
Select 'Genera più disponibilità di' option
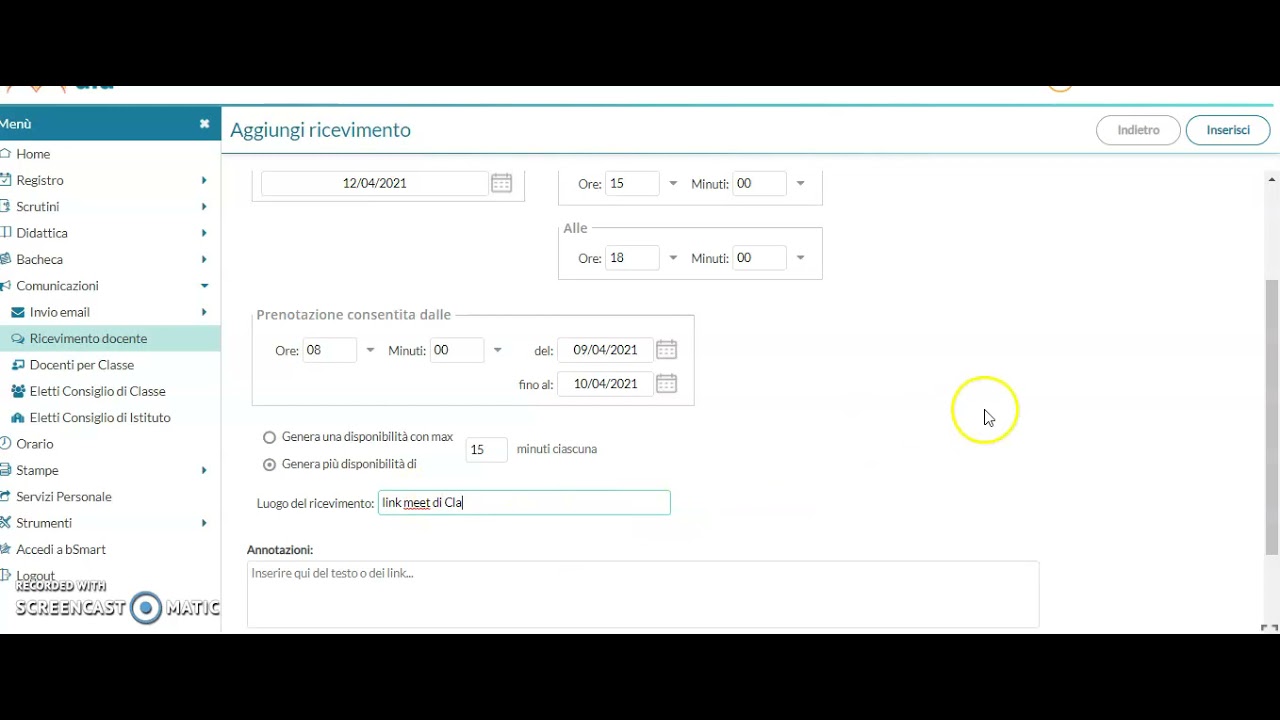point(269,465)
